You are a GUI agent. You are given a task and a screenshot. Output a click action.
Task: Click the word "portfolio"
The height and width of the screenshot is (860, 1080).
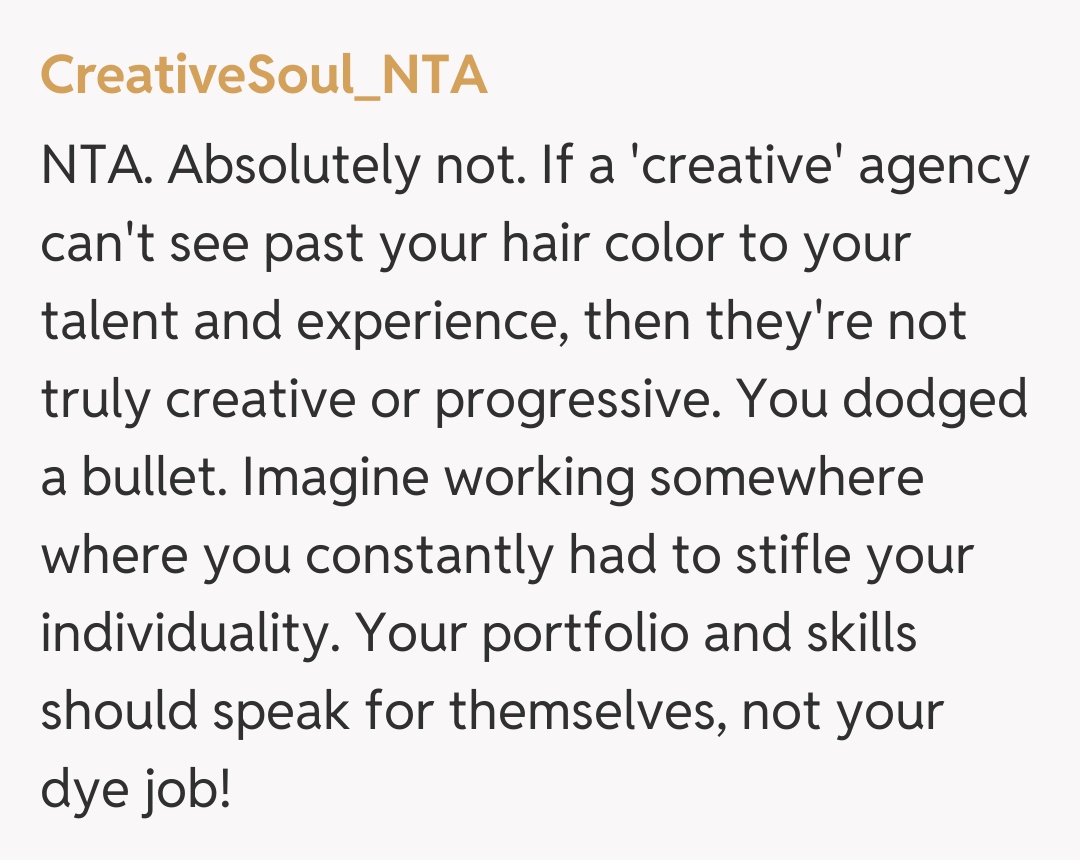coord(577,636)
